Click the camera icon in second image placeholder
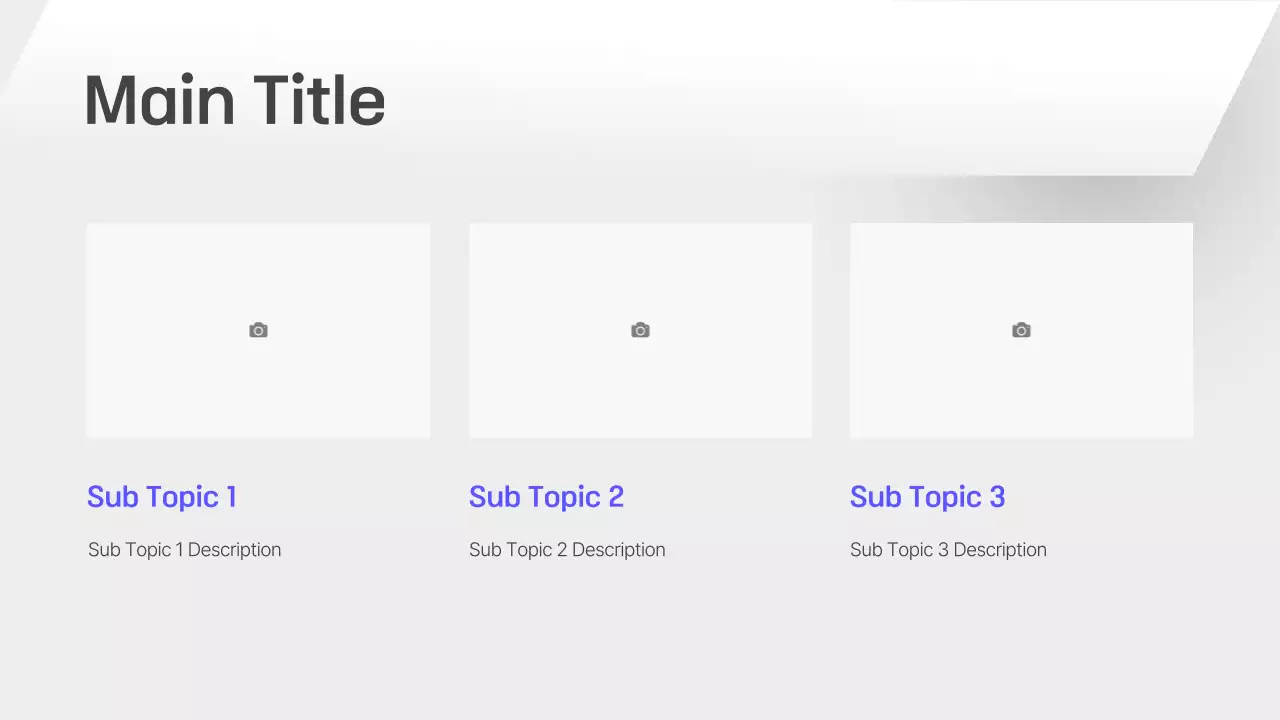 (x=640, y=330)
